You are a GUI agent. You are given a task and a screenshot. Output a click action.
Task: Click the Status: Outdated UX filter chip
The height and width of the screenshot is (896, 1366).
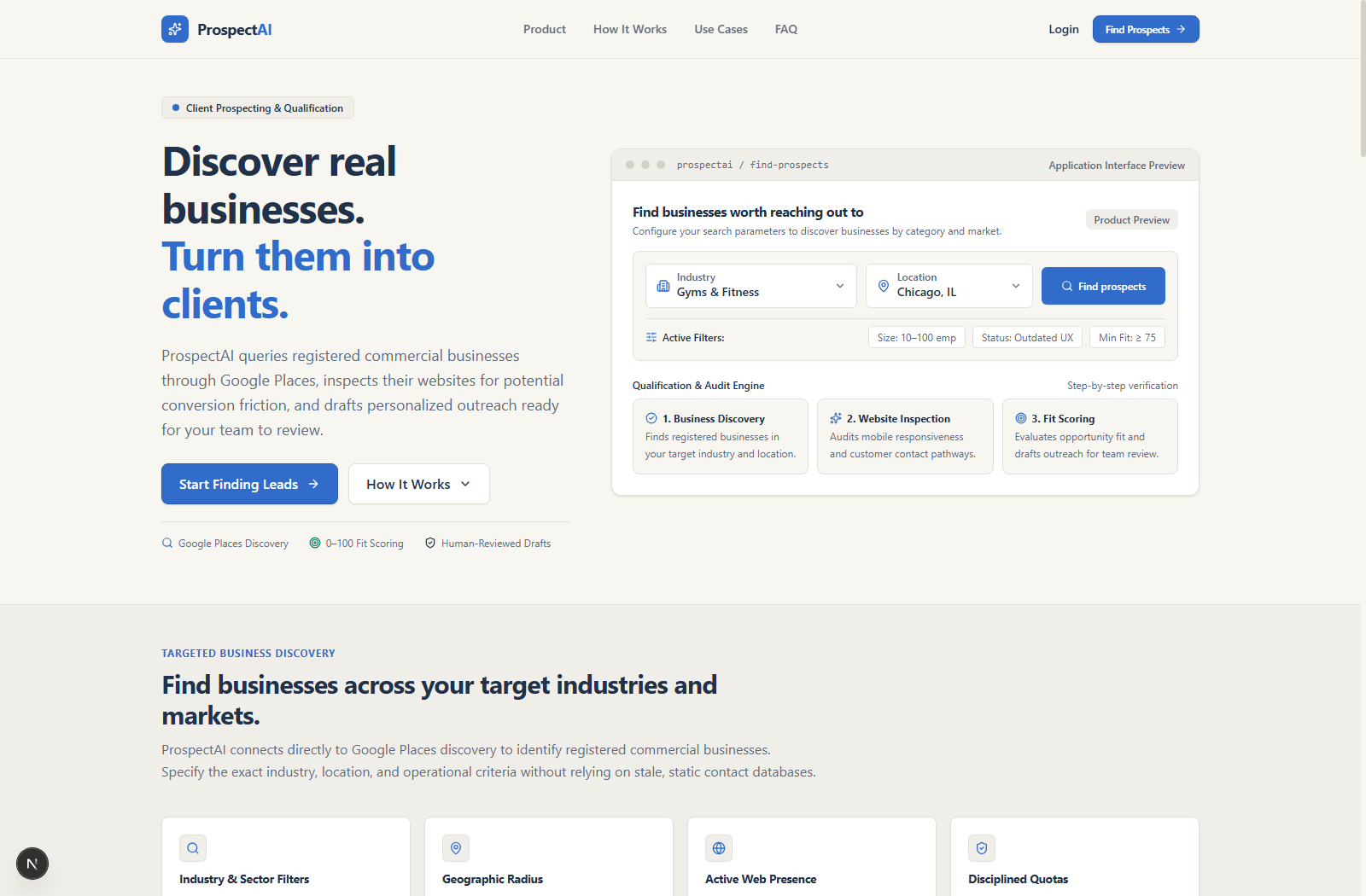click(1028, 337)
